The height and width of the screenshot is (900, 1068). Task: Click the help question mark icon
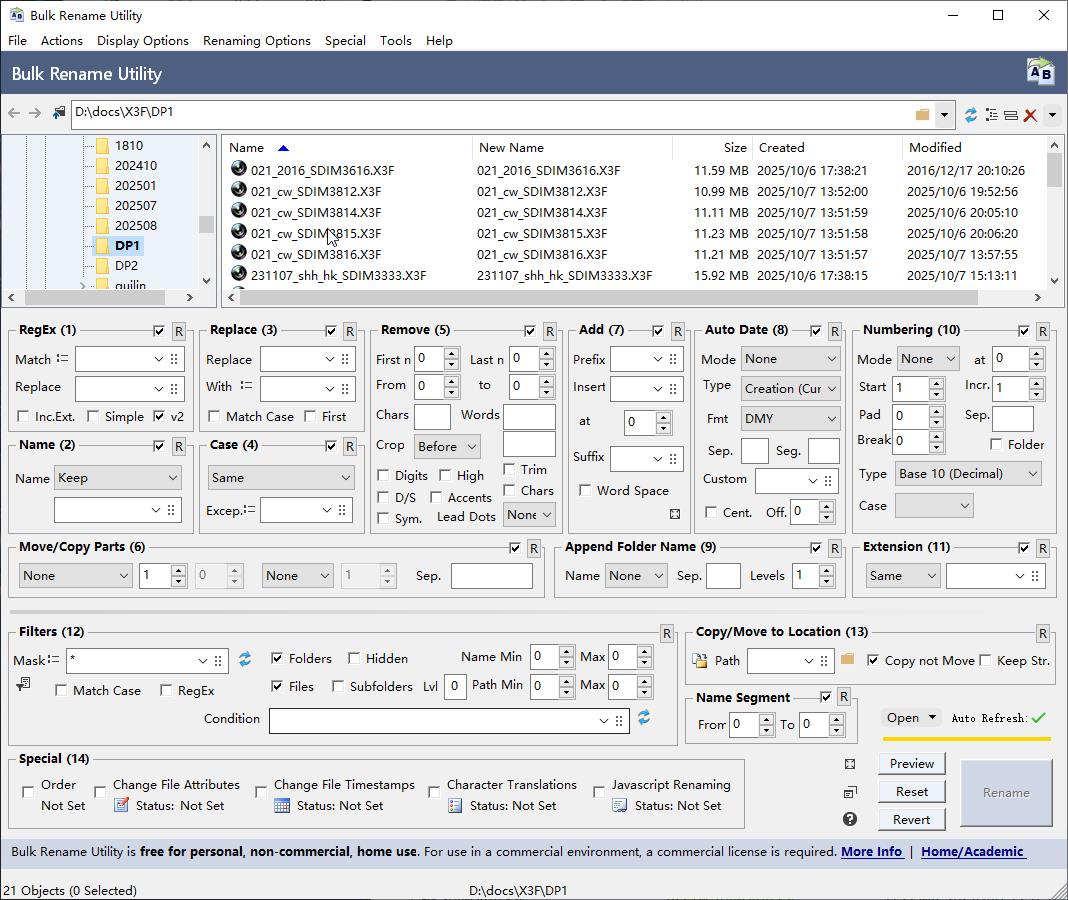(849, 819)
